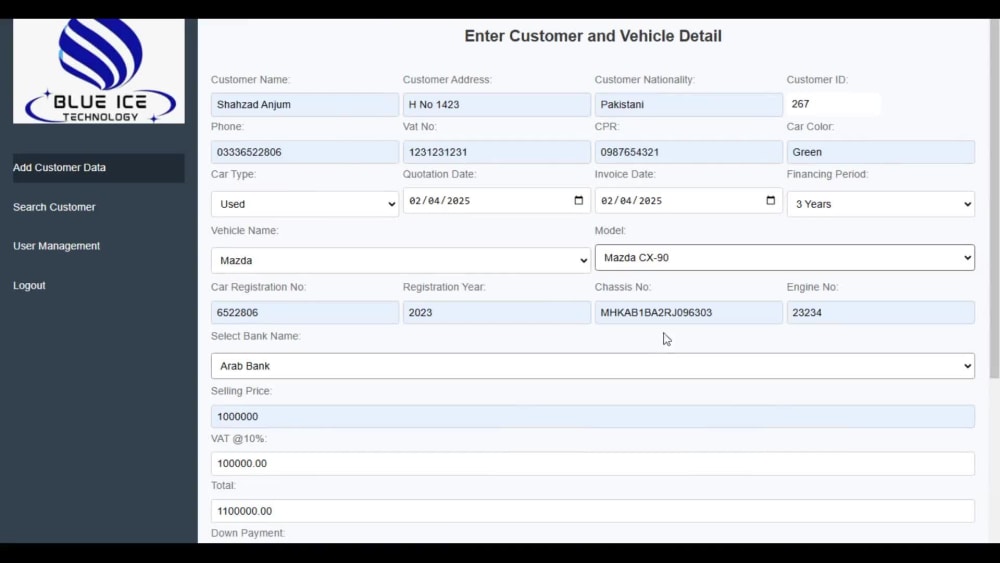The image size is (1000, 563).
Task: Click the Invoice Date field text
Action: tap(632, 201)
